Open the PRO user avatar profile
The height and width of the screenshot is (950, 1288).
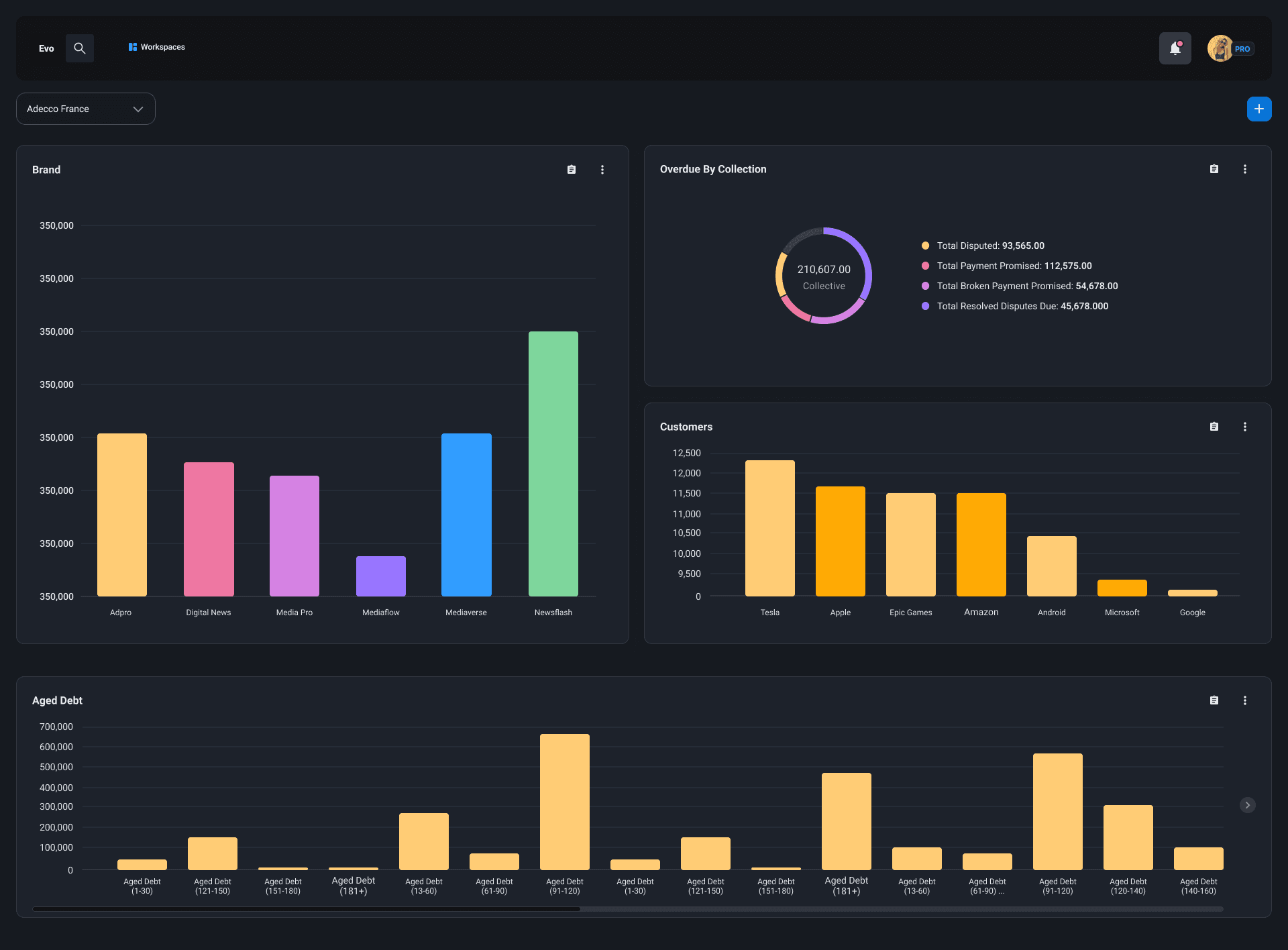[x=1220, y=48]
